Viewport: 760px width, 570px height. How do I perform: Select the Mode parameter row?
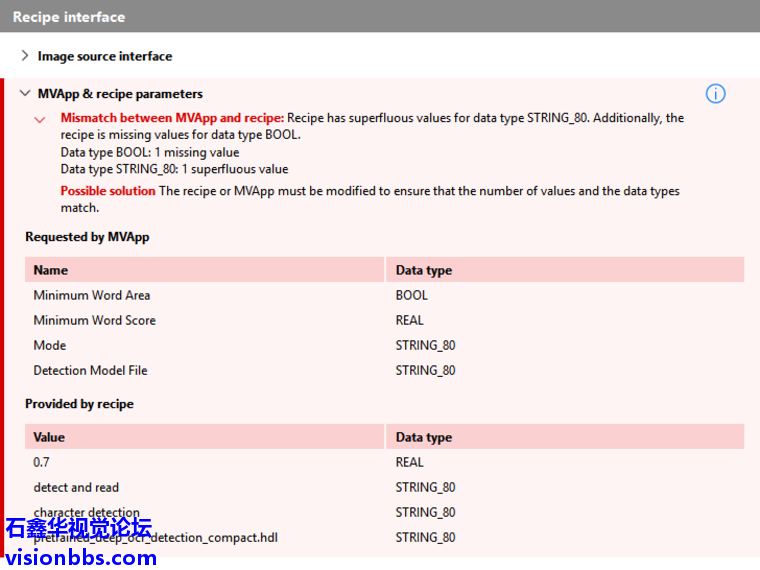pyautogui.click(x=50, y=345)
